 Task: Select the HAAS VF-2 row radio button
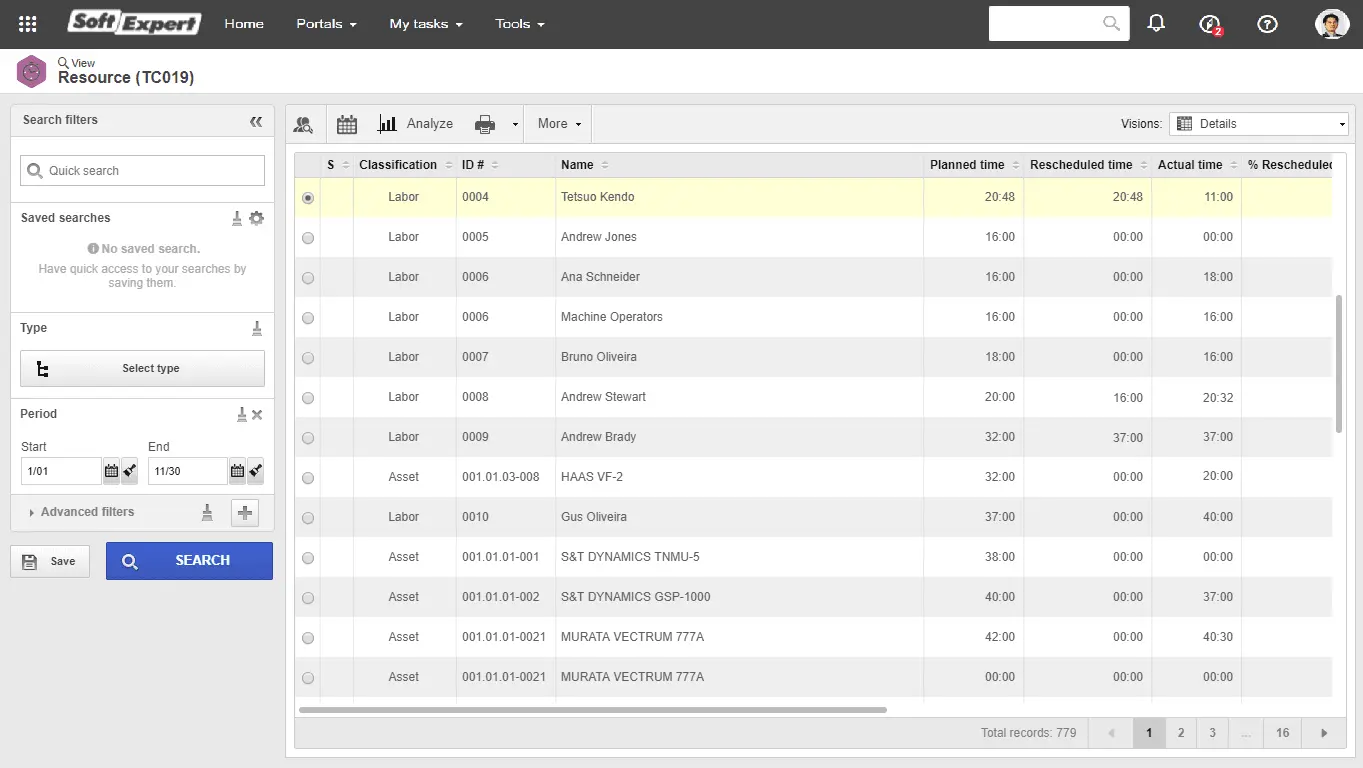click(x=308, y=478)
